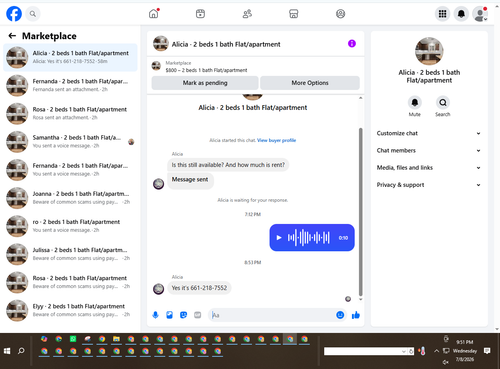Image resolution: width=500 pixels, height=369 pixels.
Task: Open the File Explorer taskbar icon
Action: (x=116, y=339)
